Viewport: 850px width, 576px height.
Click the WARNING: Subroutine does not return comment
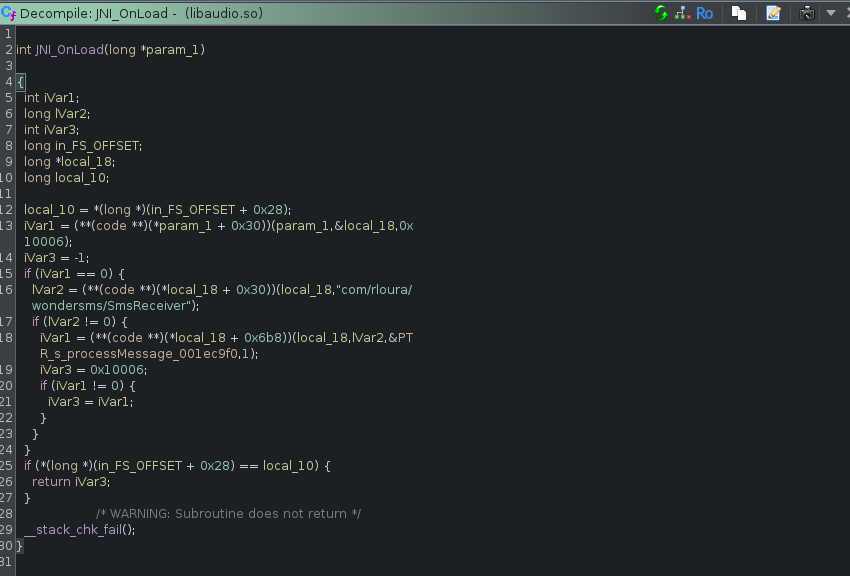click(x=228, y=514)
